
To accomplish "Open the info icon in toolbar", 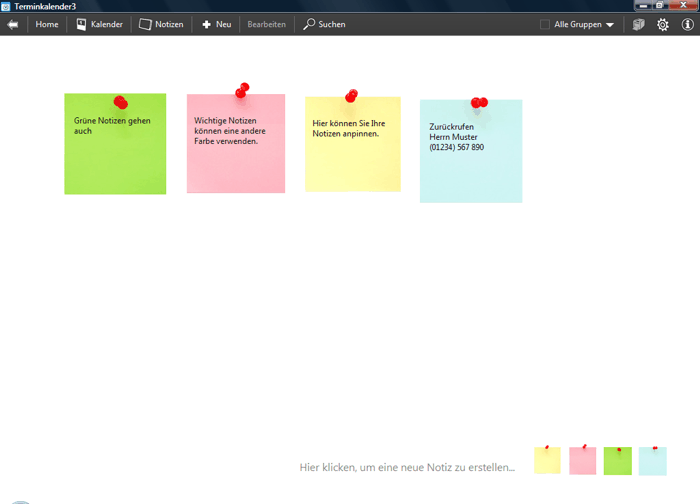I will [687, 24].
